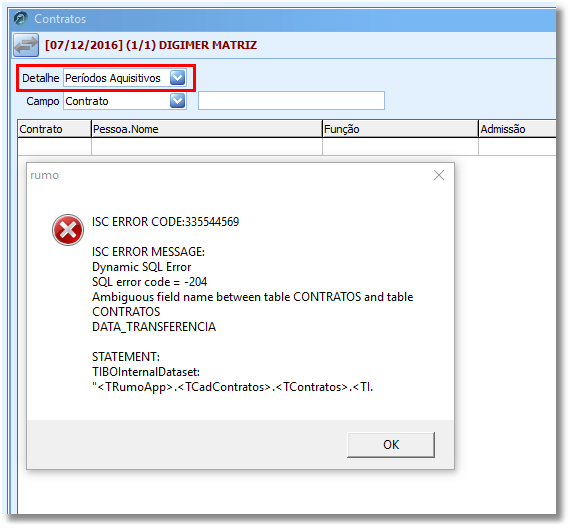Viewport: 570px width, 528px height.
Task: Click the red error X icon
Action: pyautogui.click(x=68, y=230)
